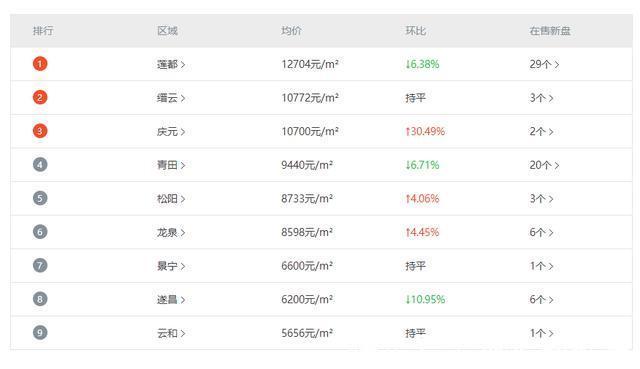Click 持平 in the 缙云 row
This screenshot has width=640, height=369.
point(416,98)
